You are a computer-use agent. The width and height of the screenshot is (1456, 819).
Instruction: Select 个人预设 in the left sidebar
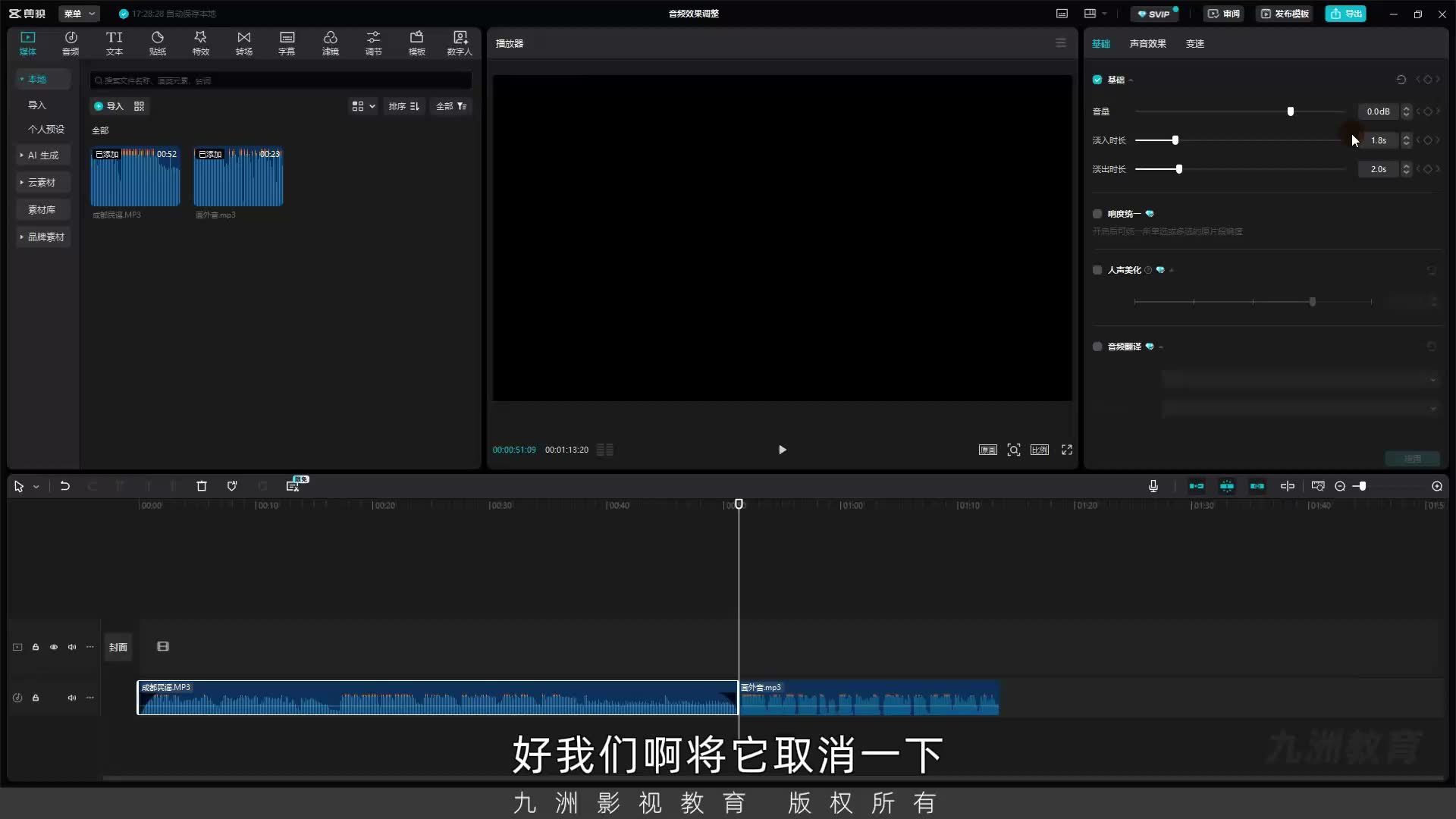(x=46, y=130)
